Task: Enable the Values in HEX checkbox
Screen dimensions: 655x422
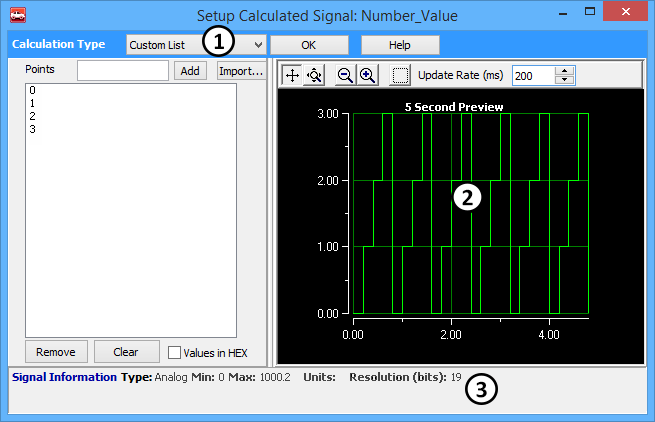Action: tap(175, 352)
